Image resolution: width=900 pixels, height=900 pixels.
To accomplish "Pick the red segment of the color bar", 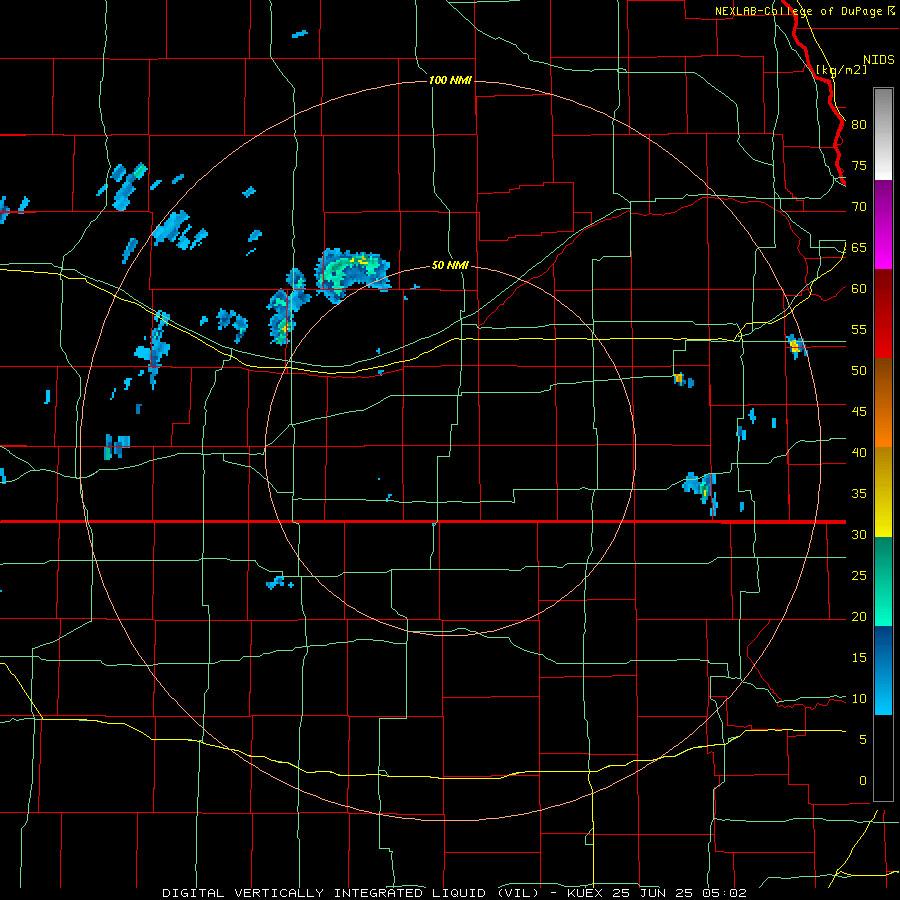I will (883, 314).
